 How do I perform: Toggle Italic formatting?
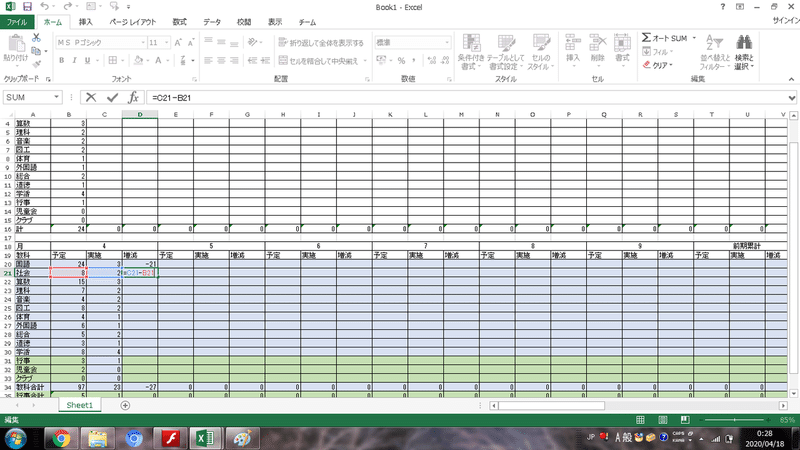click(74, 60)
